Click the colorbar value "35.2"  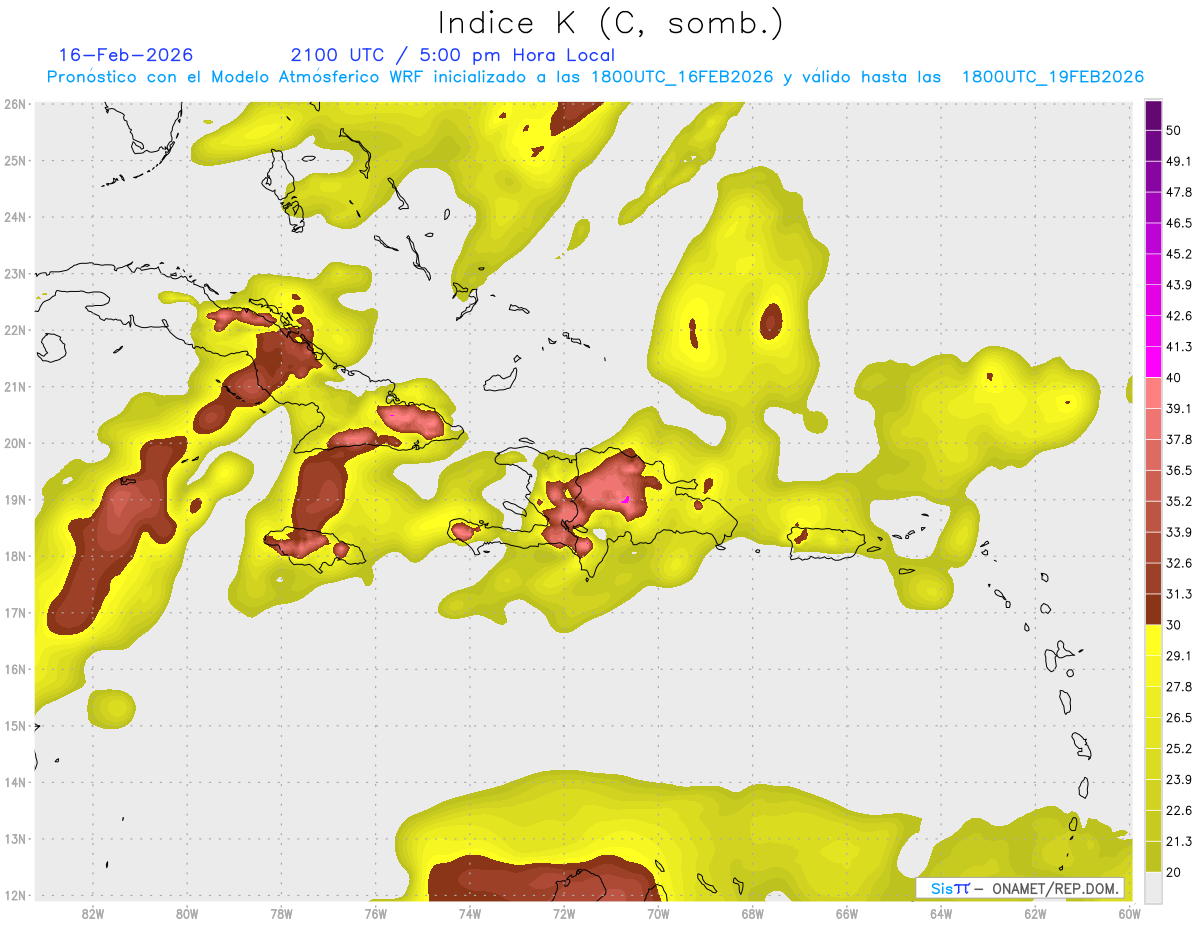click(x=1178, y=501)
